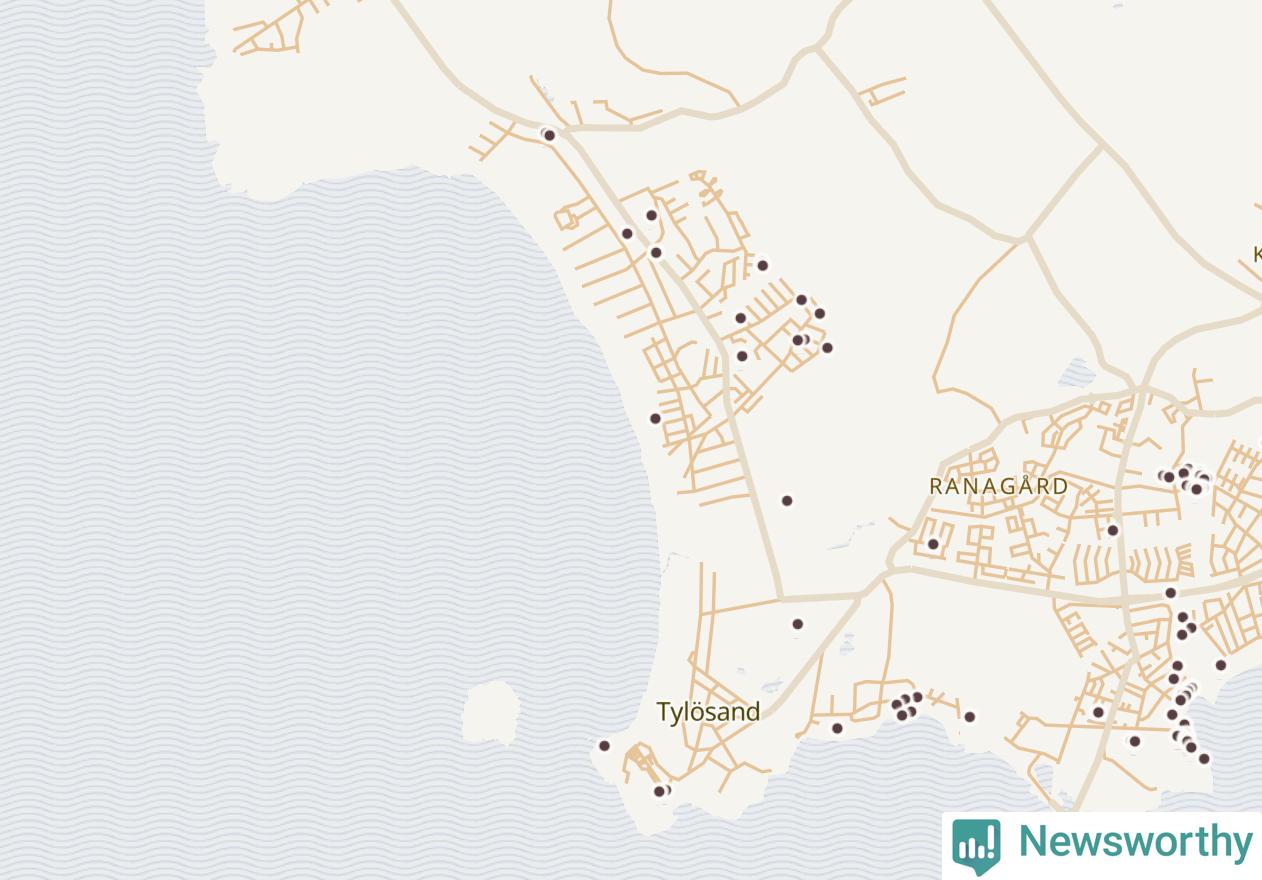The height and width of the screenshot is (880, 1262).
Task: Click the small island off Tylösand
Action: [490, 713]
